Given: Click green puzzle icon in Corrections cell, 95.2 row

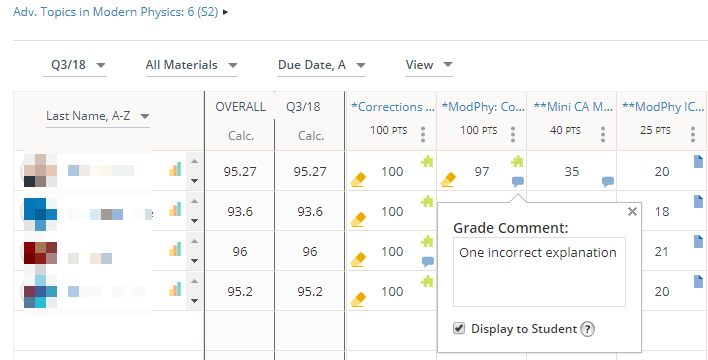Looking at the screenshot, I should point(427,281).
